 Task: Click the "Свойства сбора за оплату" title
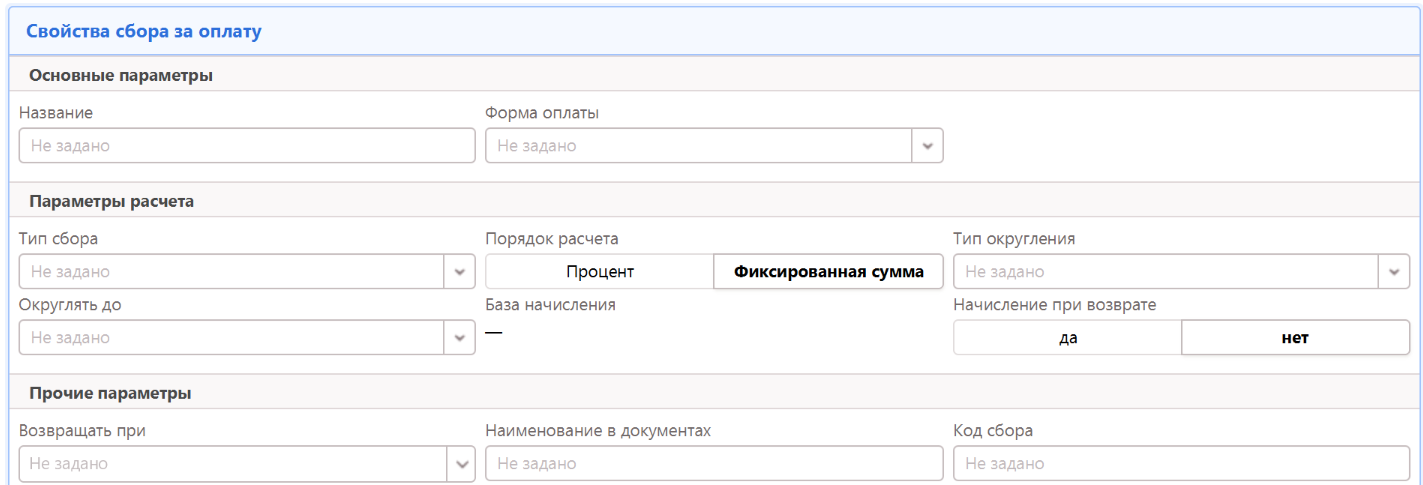click(143, 31)
